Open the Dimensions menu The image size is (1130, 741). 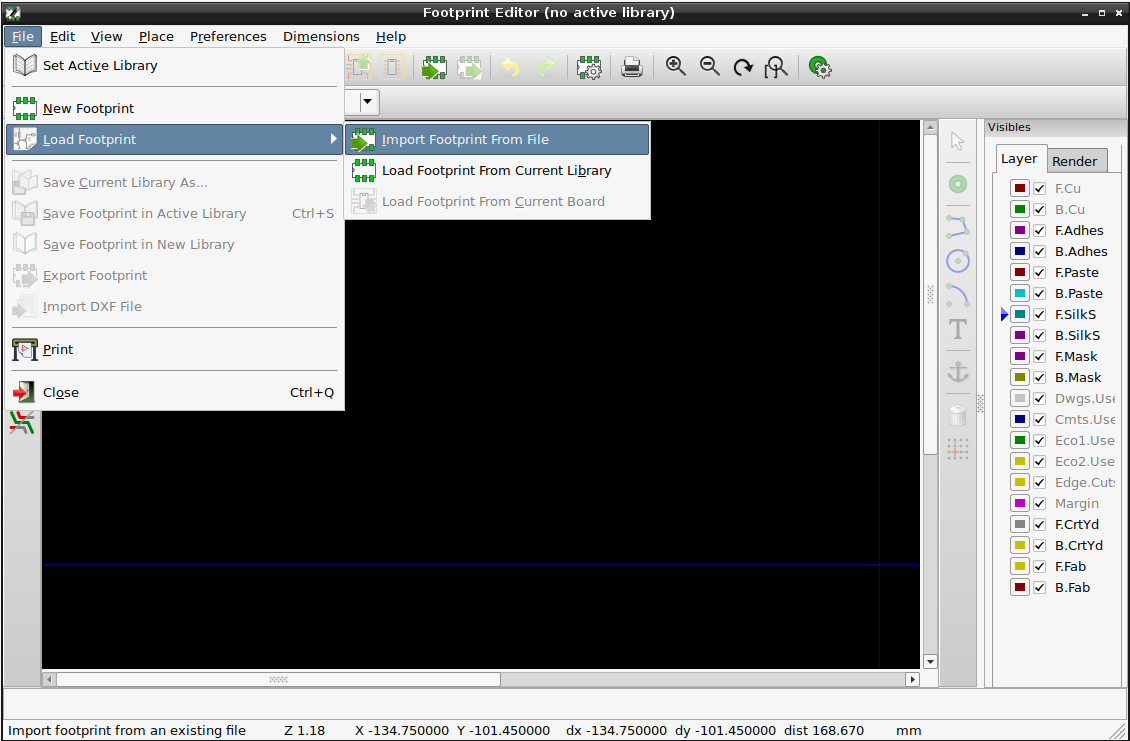coord(321,37)
